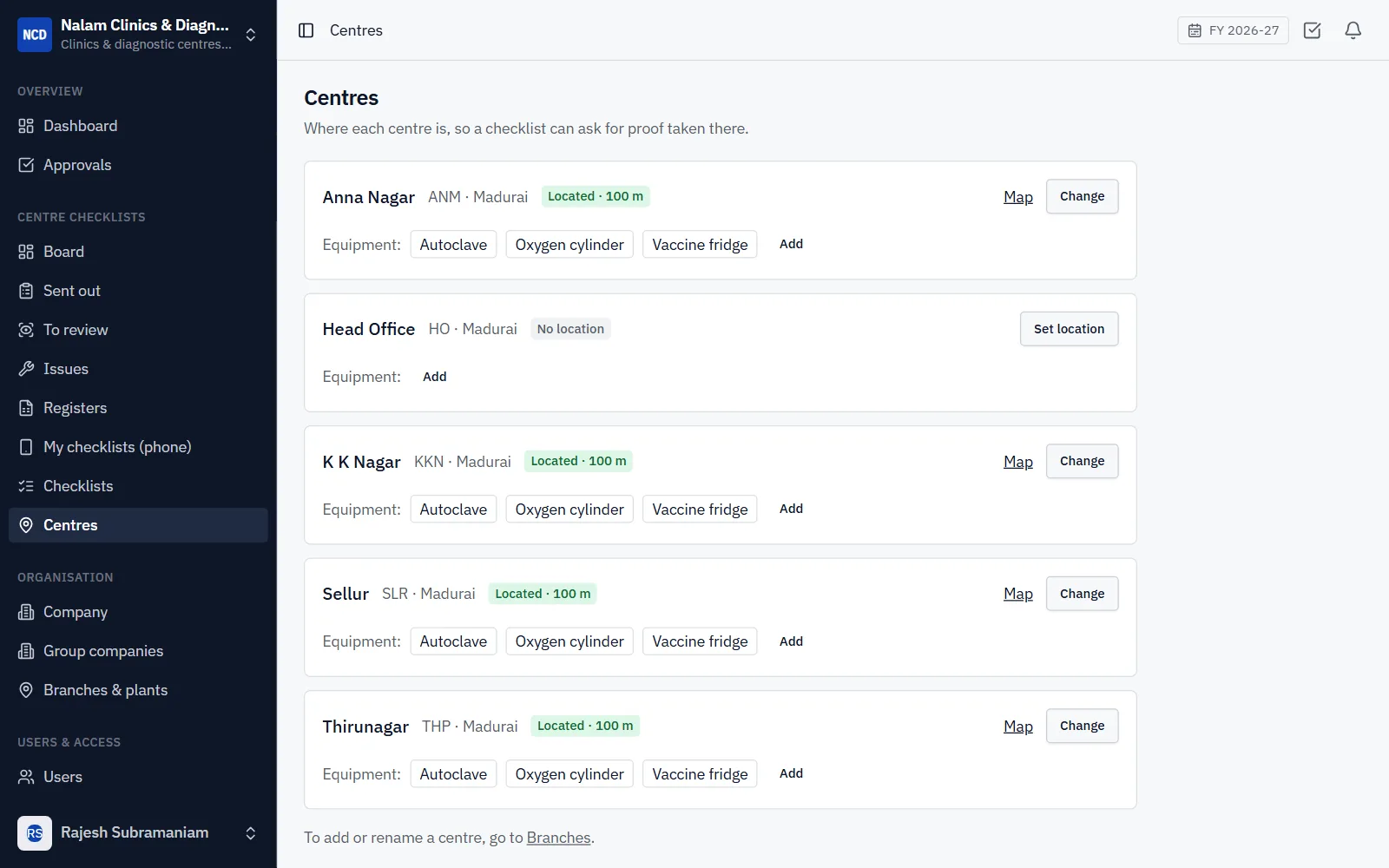Change K K Nagar location
Screen dimensions: 1389x868
(1082, 461)
